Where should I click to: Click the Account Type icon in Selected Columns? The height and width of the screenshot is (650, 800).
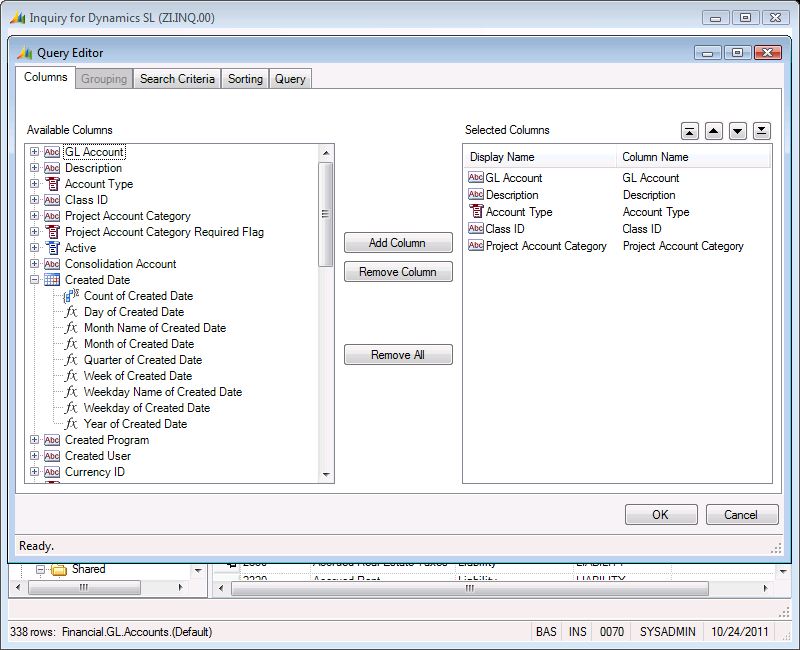[476, 212]
